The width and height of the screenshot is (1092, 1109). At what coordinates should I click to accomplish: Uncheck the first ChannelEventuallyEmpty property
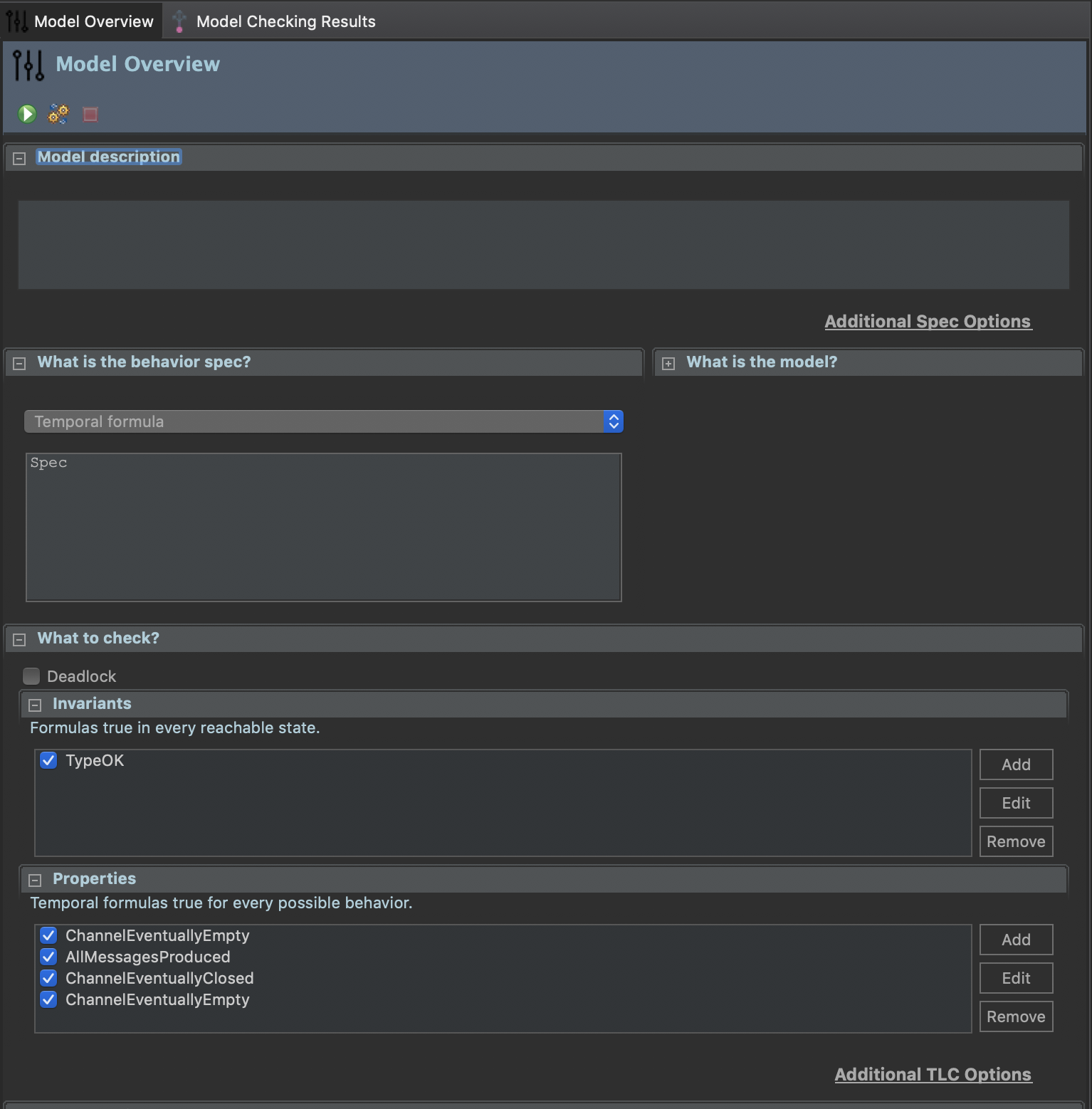[x=48, y=935]
